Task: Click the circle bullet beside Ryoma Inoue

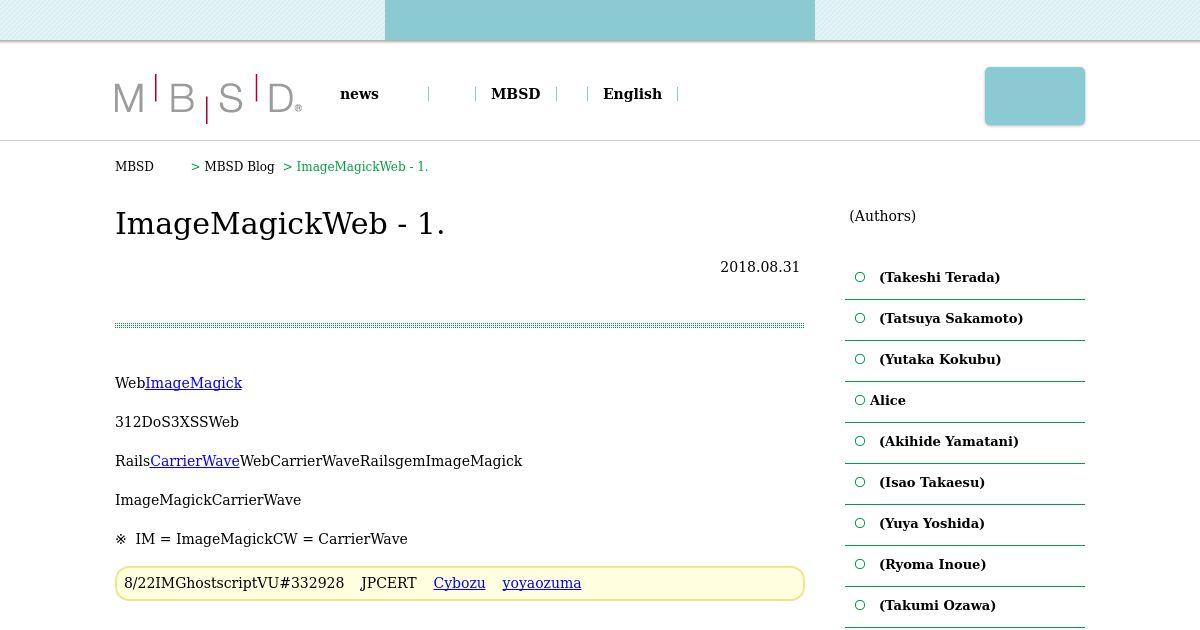Action: 859,564
